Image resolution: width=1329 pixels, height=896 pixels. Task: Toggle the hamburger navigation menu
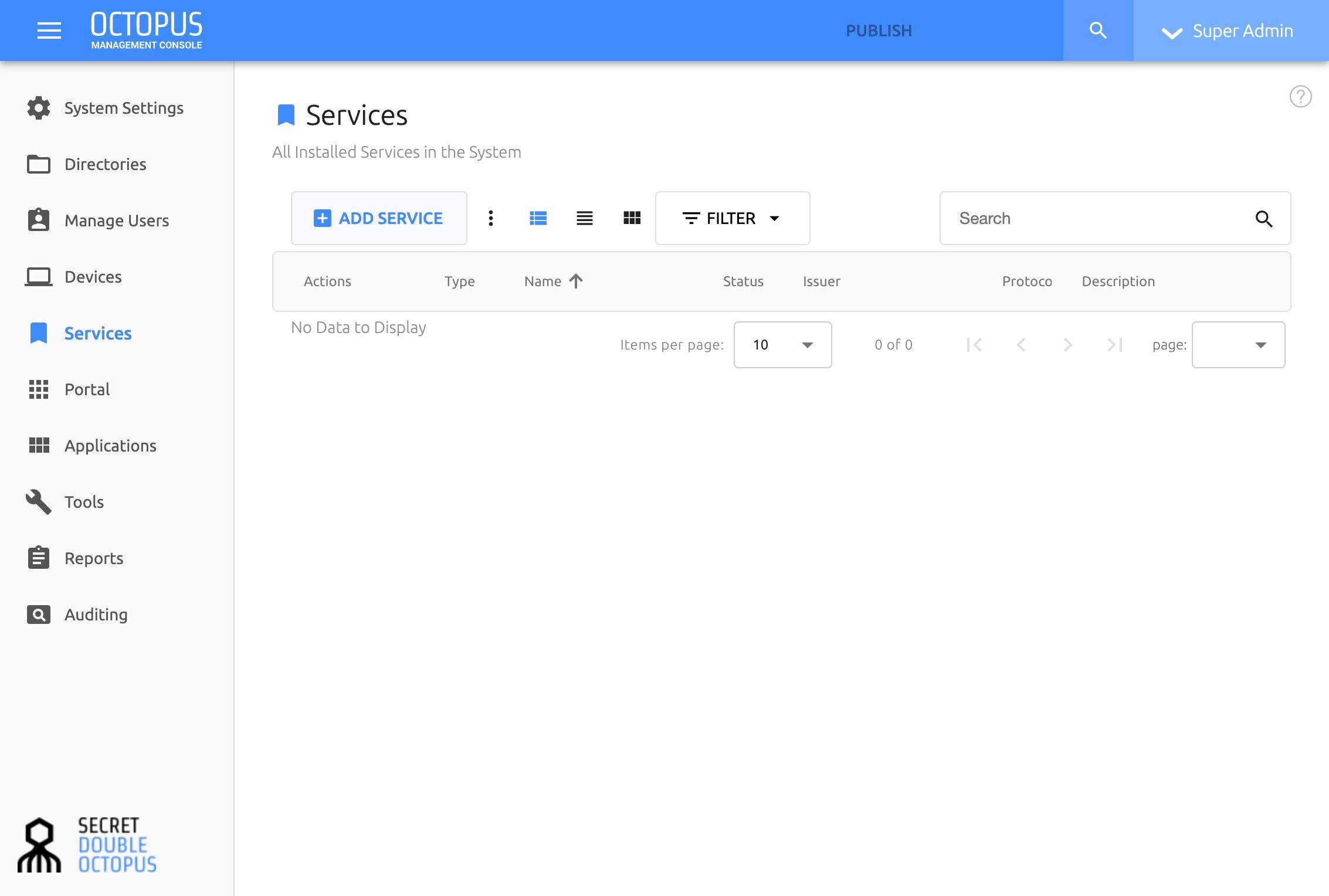[x=49, y=30]
